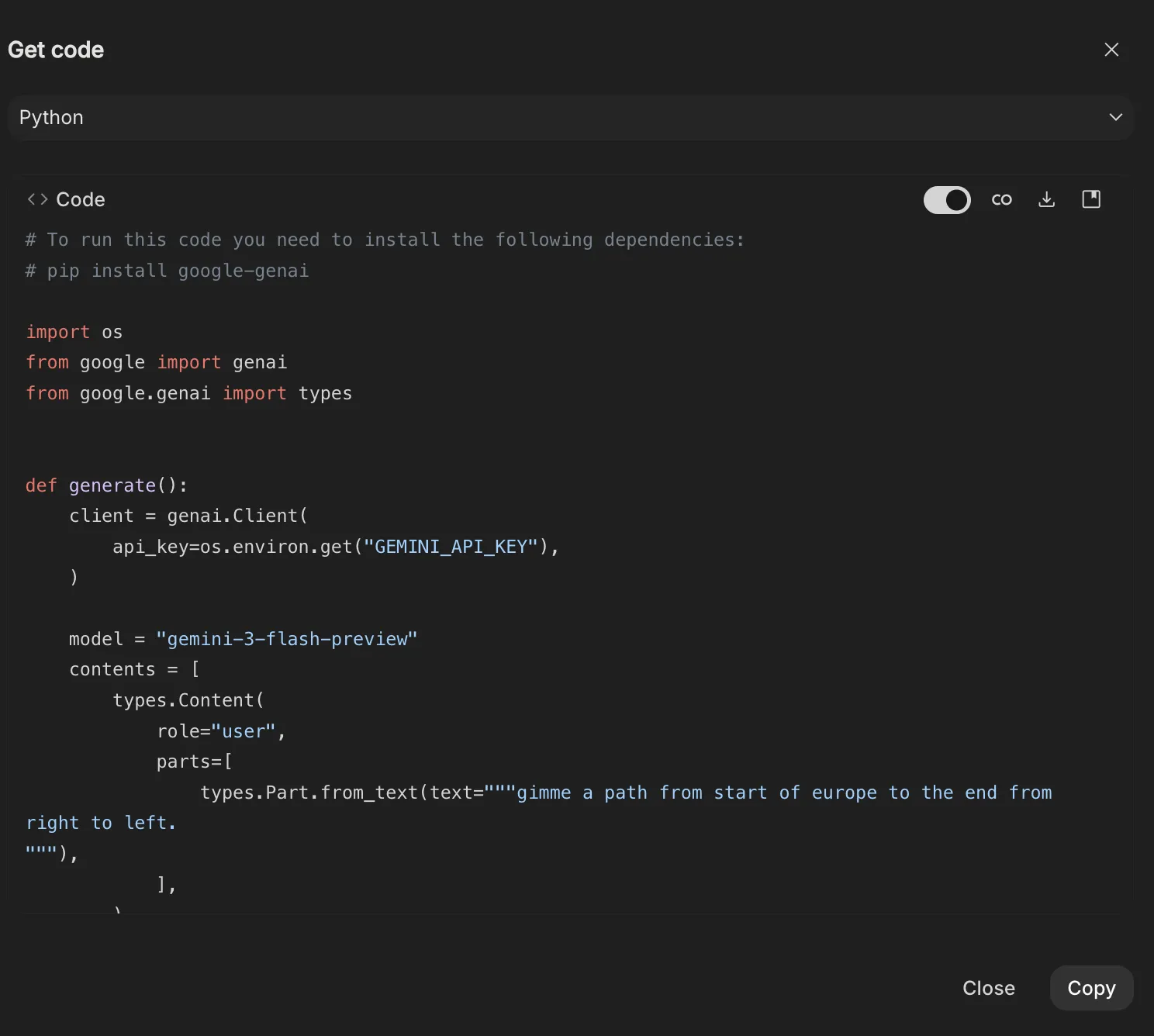Click the from google import genai line
The width and height of the screenshot is (1154, 1036).
coord(155,362)
